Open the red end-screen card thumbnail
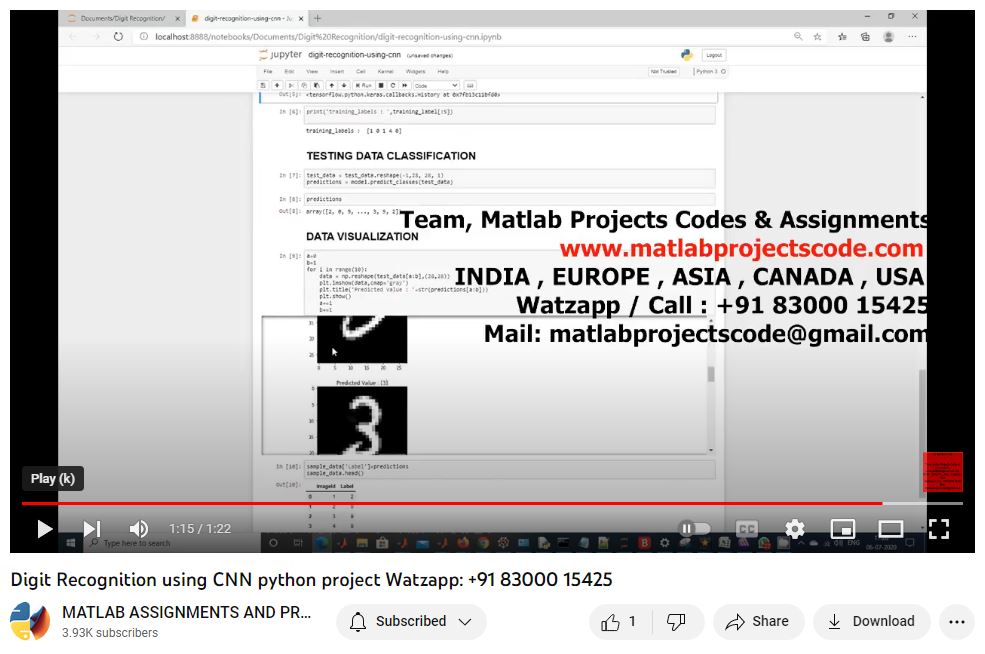This screenshot has width=985, height=654. coord(942,472)
